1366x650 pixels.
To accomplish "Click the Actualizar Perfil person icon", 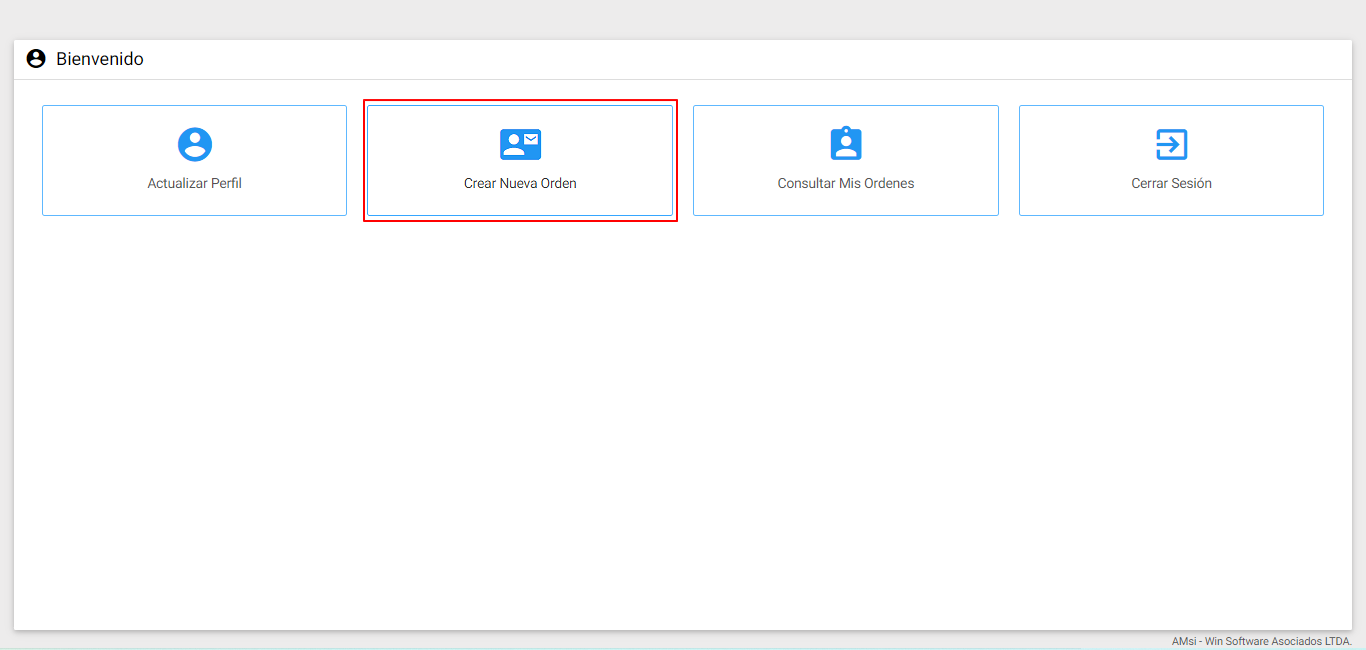I will pyautogui.click(x=195, y=144).
